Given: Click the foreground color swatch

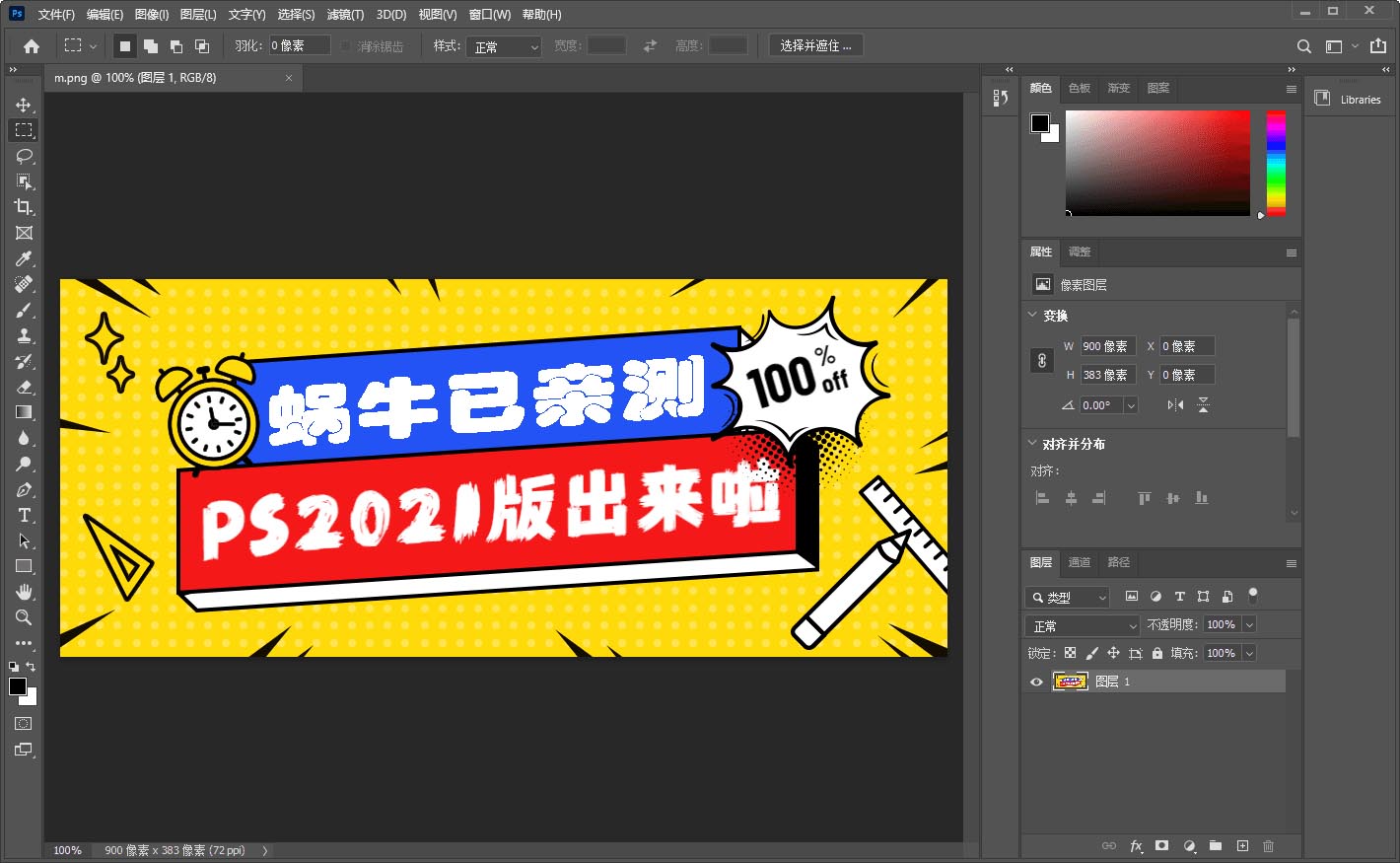Looking at the screenshot, I should pos(16,684).
